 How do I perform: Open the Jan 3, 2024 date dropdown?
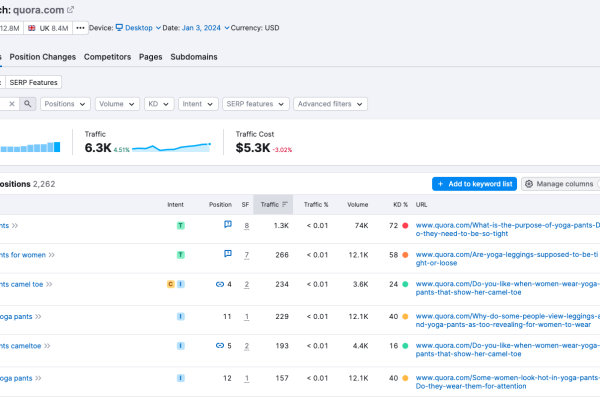(x=205, y=28)
